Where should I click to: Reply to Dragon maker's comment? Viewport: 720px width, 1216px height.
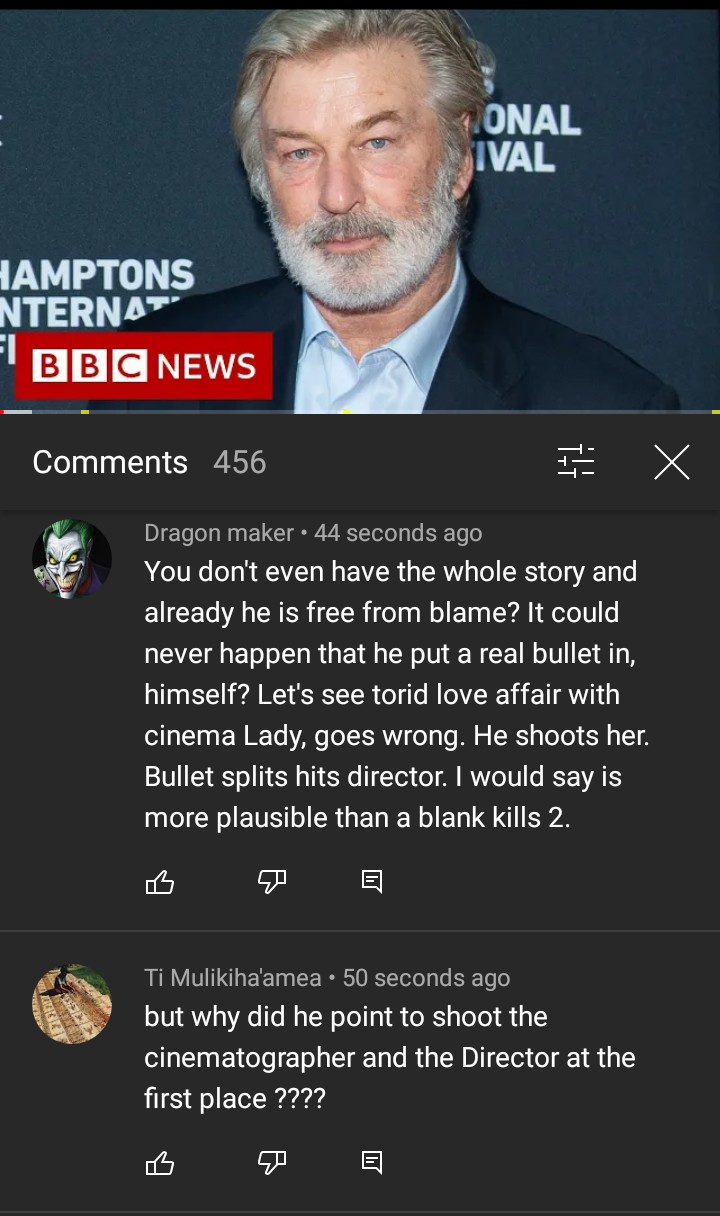coord(371,881)
